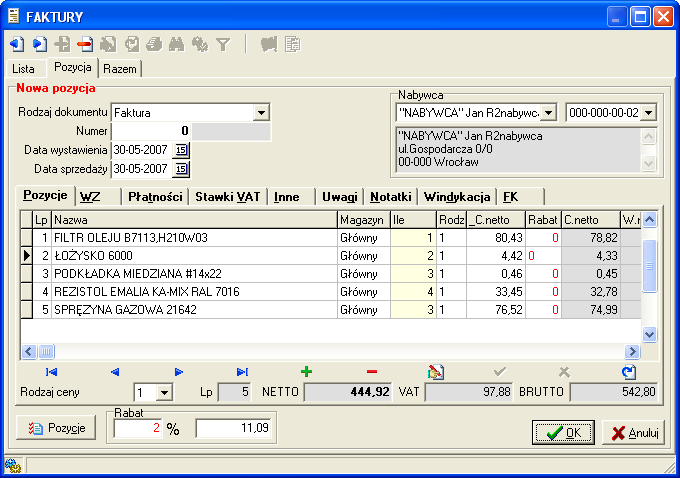Jump to first row with navigator arrow
This screenshot has width=680, height=478.
click(x=52, y=372)
